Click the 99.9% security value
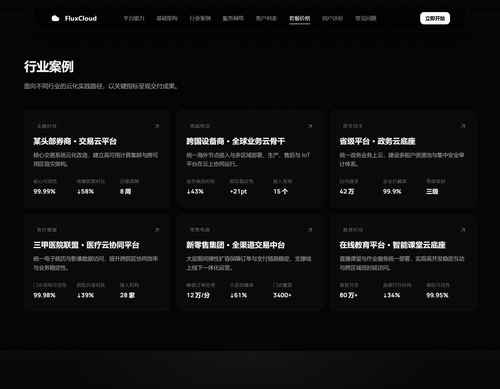This screenshot has height=389, width=500. [x=392, y=191]
